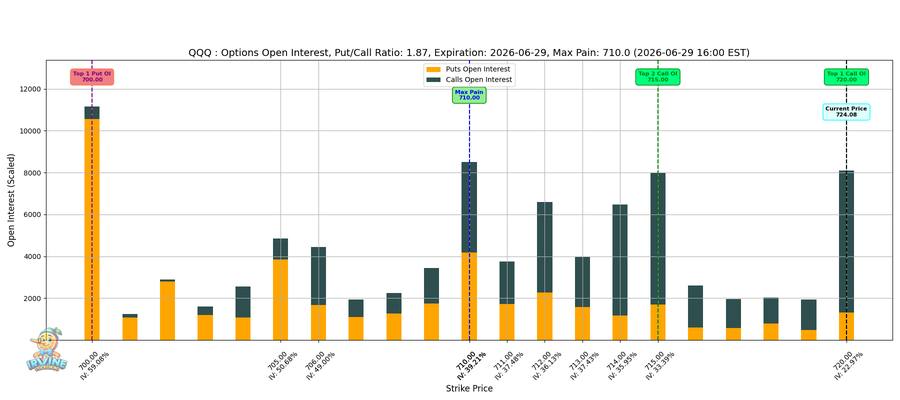This screenshot has width=900, height=400.
Task: Click the red 'Top 1 Put OI 700.00' annotation box
Action: coord(92,77)
